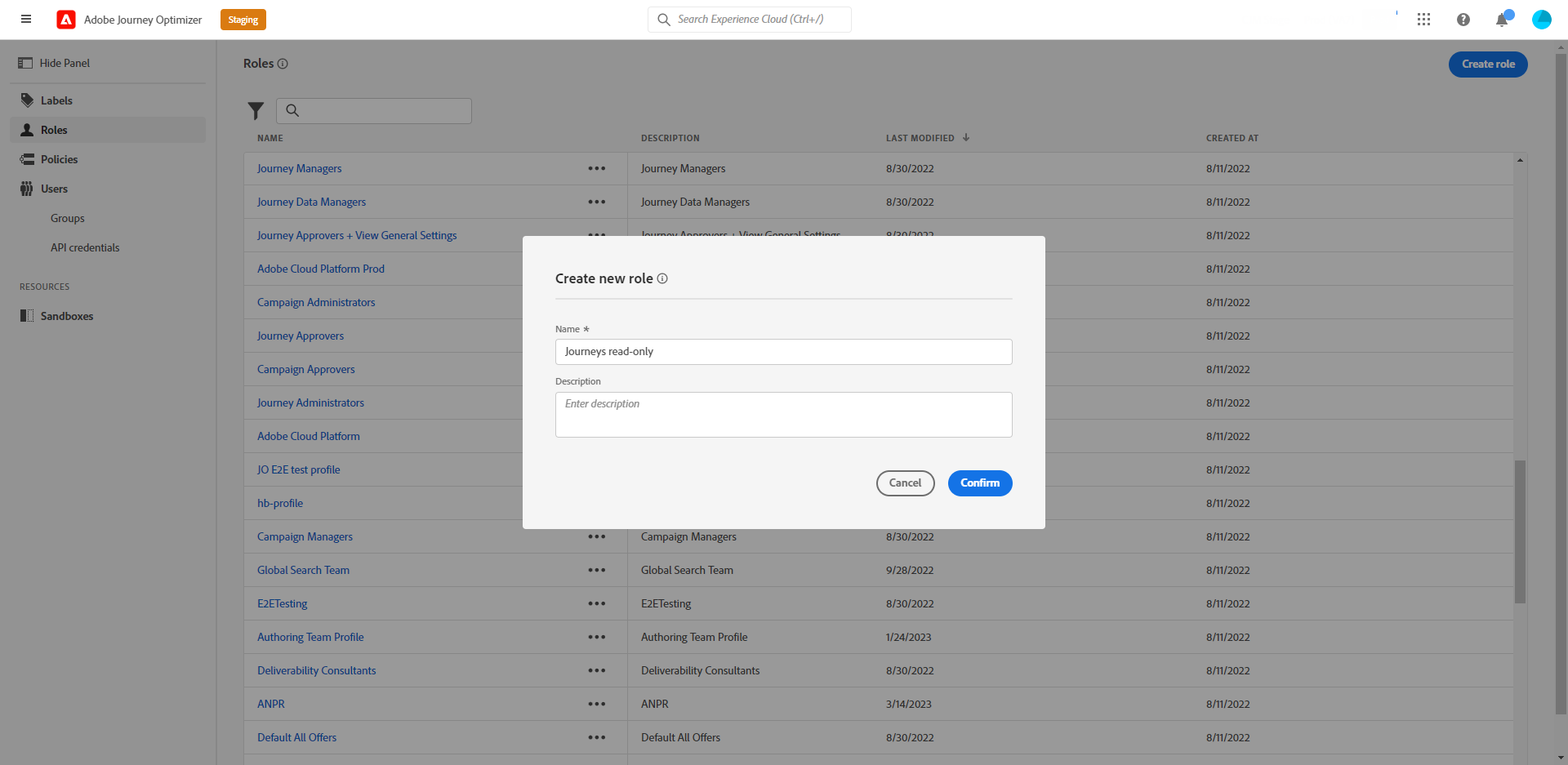Click the page scroll down arrow

1561,758
